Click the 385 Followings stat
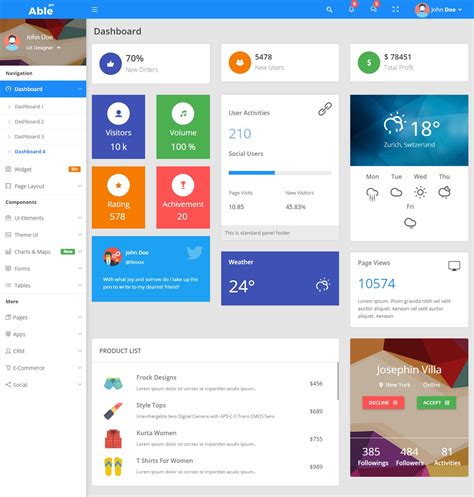The width and height of the screenshot is (474, 497). [373, 456]
